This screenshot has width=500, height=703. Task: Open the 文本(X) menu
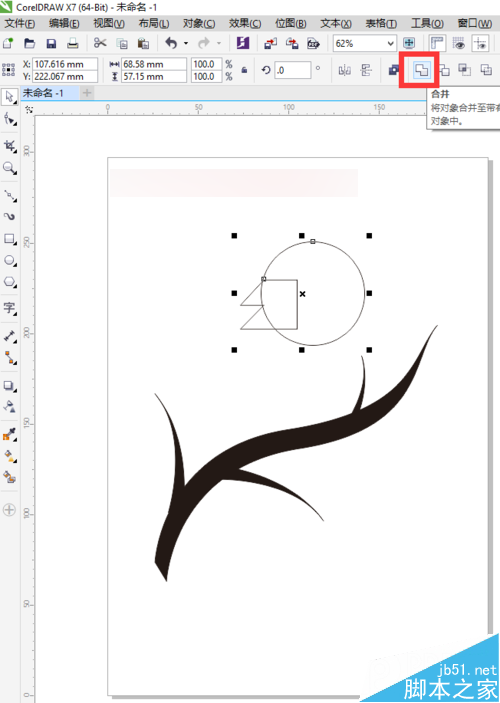coord(336,23)
